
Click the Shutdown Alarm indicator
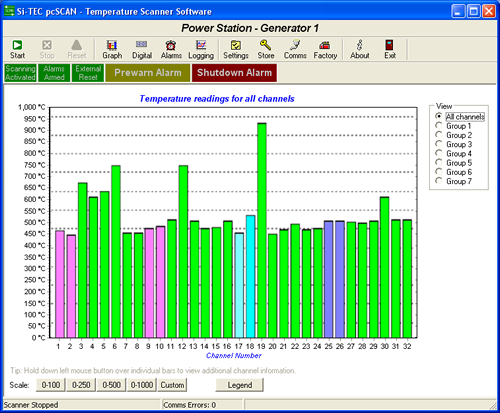(234, 73)
